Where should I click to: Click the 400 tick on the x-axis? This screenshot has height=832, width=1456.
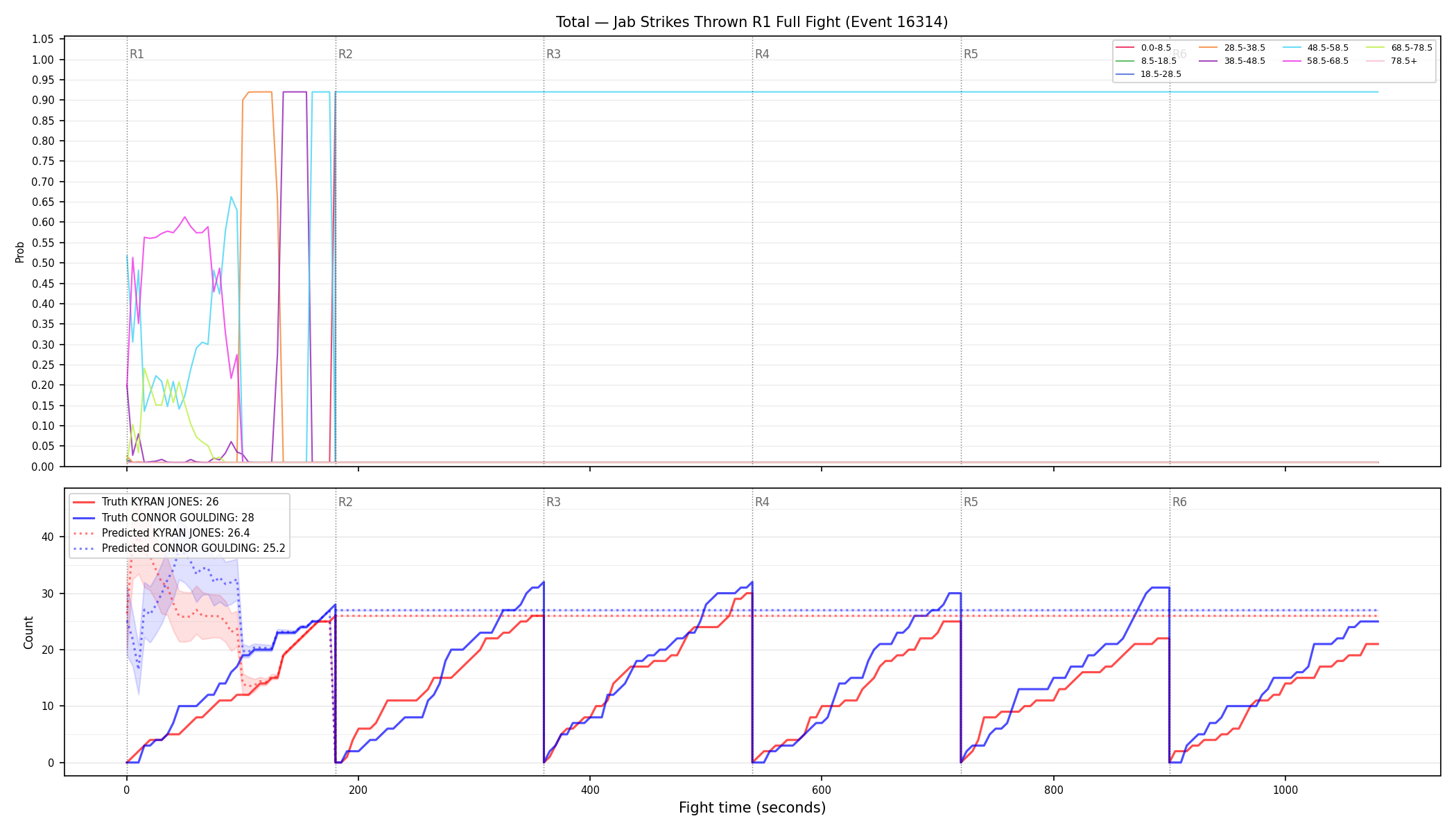[x=590, y=790]
